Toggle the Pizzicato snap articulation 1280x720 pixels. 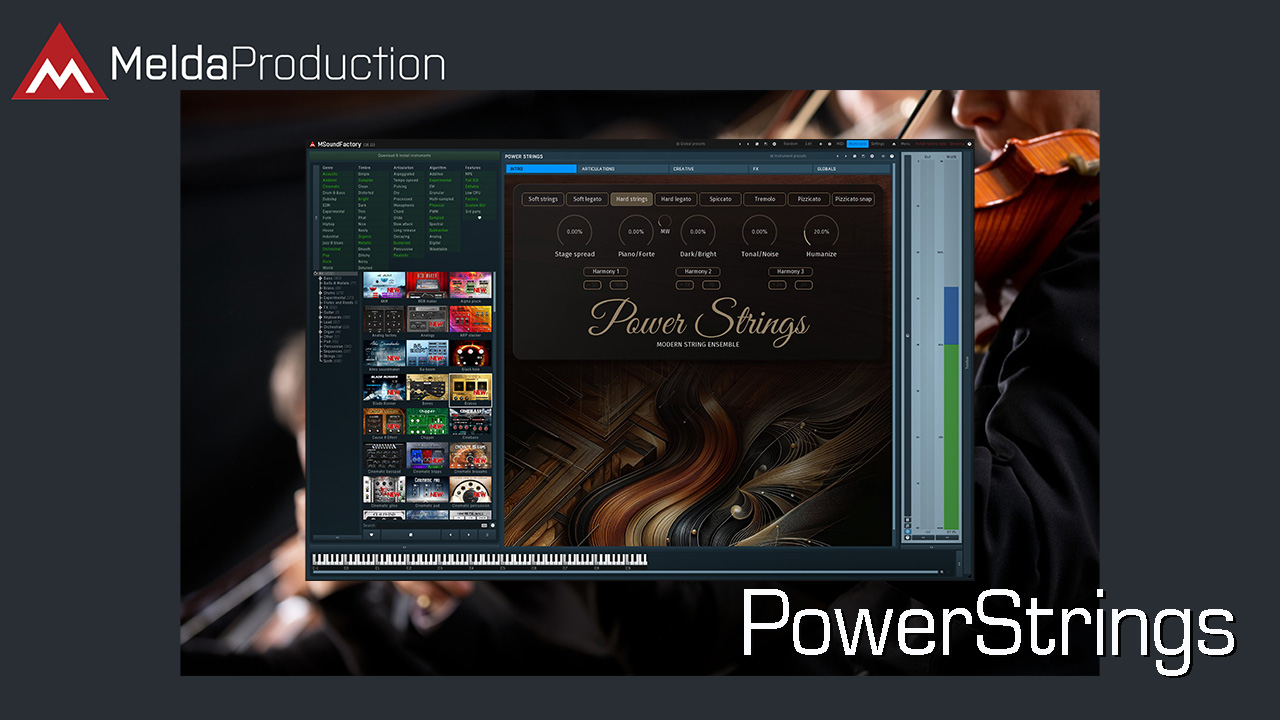(x=853, y=199)
